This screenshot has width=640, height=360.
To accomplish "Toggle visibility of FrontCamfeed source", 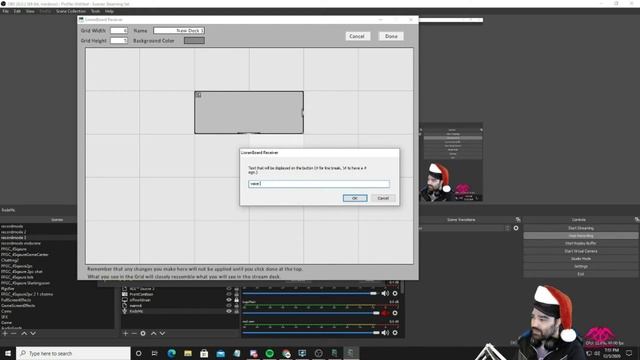I will coord(229,294).
